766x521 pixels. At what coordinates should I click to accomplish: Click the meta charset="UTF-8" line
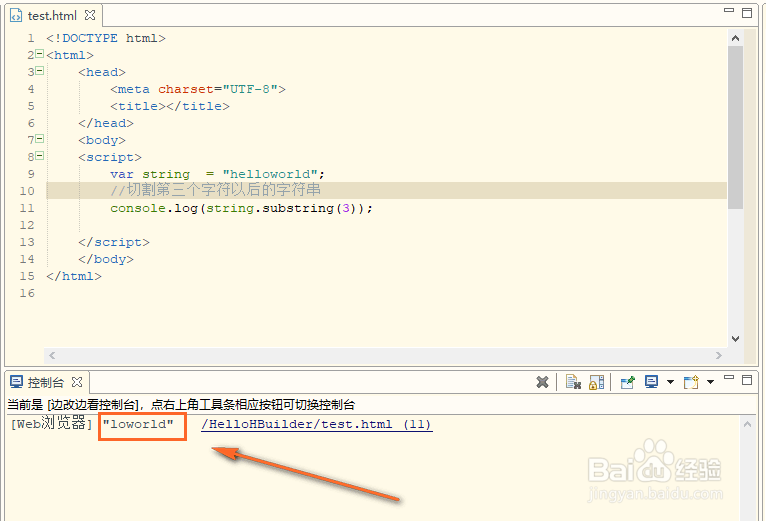point(198,89)
